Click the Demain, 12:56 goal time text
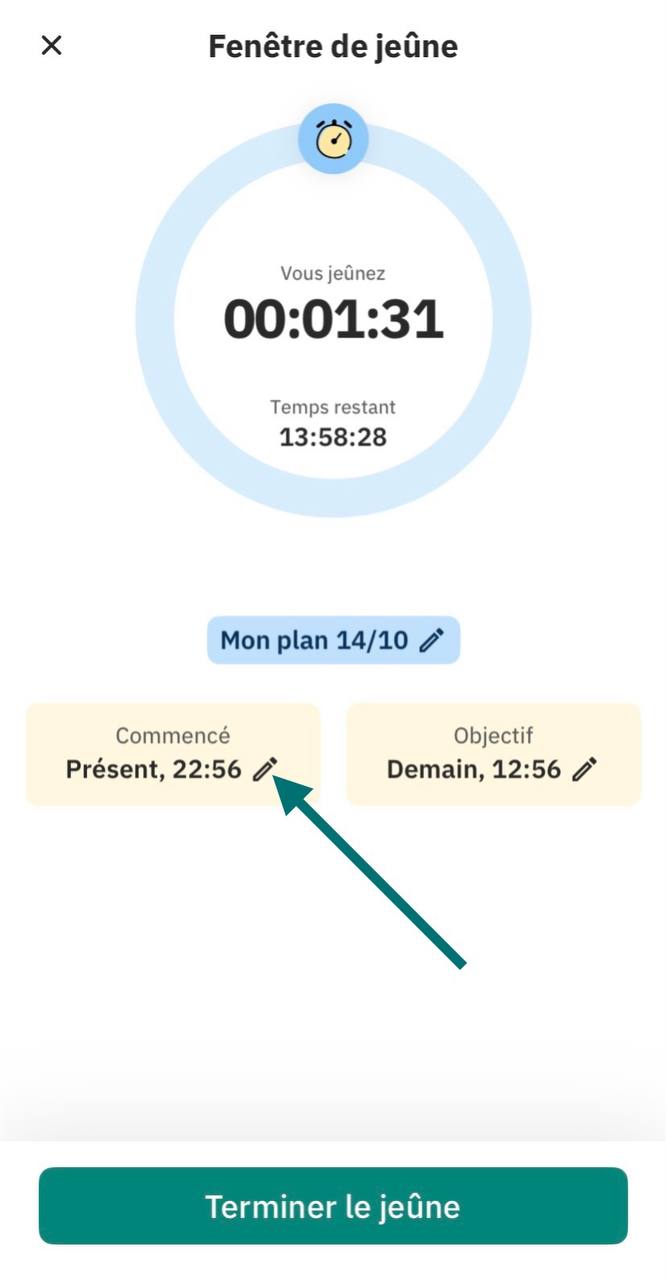The height and width of the screenshot is (1280, 666). pos(475,770)
